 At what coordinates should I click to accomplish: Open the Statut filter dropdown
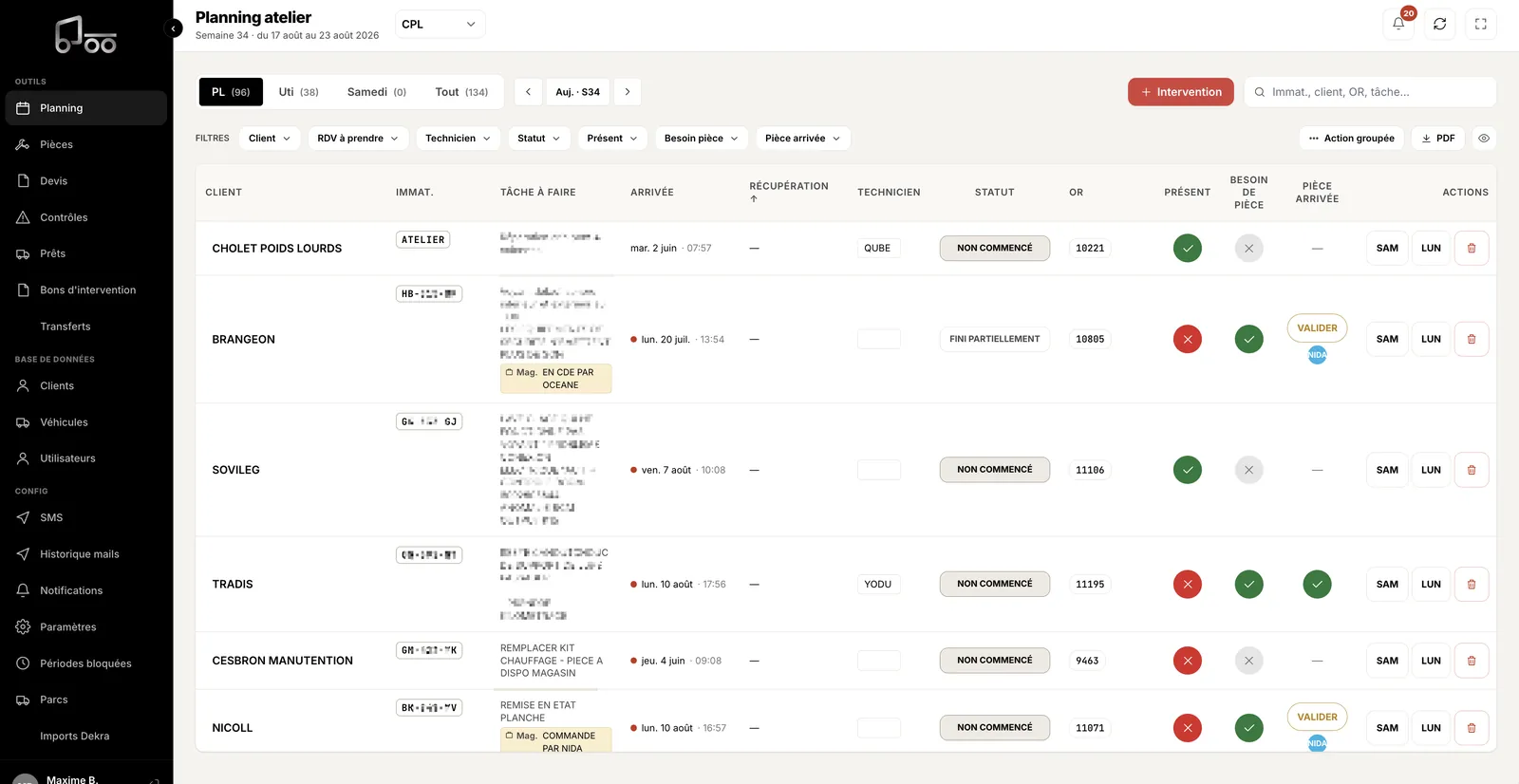(x=539, y=139)
